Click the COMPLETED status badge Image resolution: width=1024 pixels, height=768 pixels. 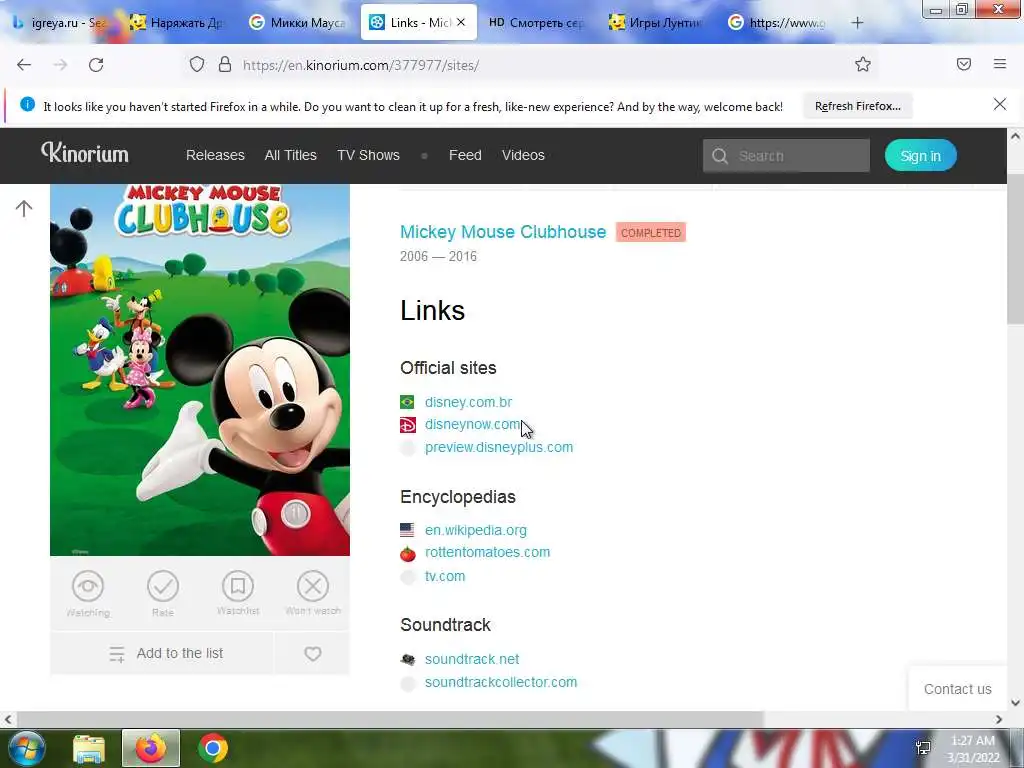650,232
